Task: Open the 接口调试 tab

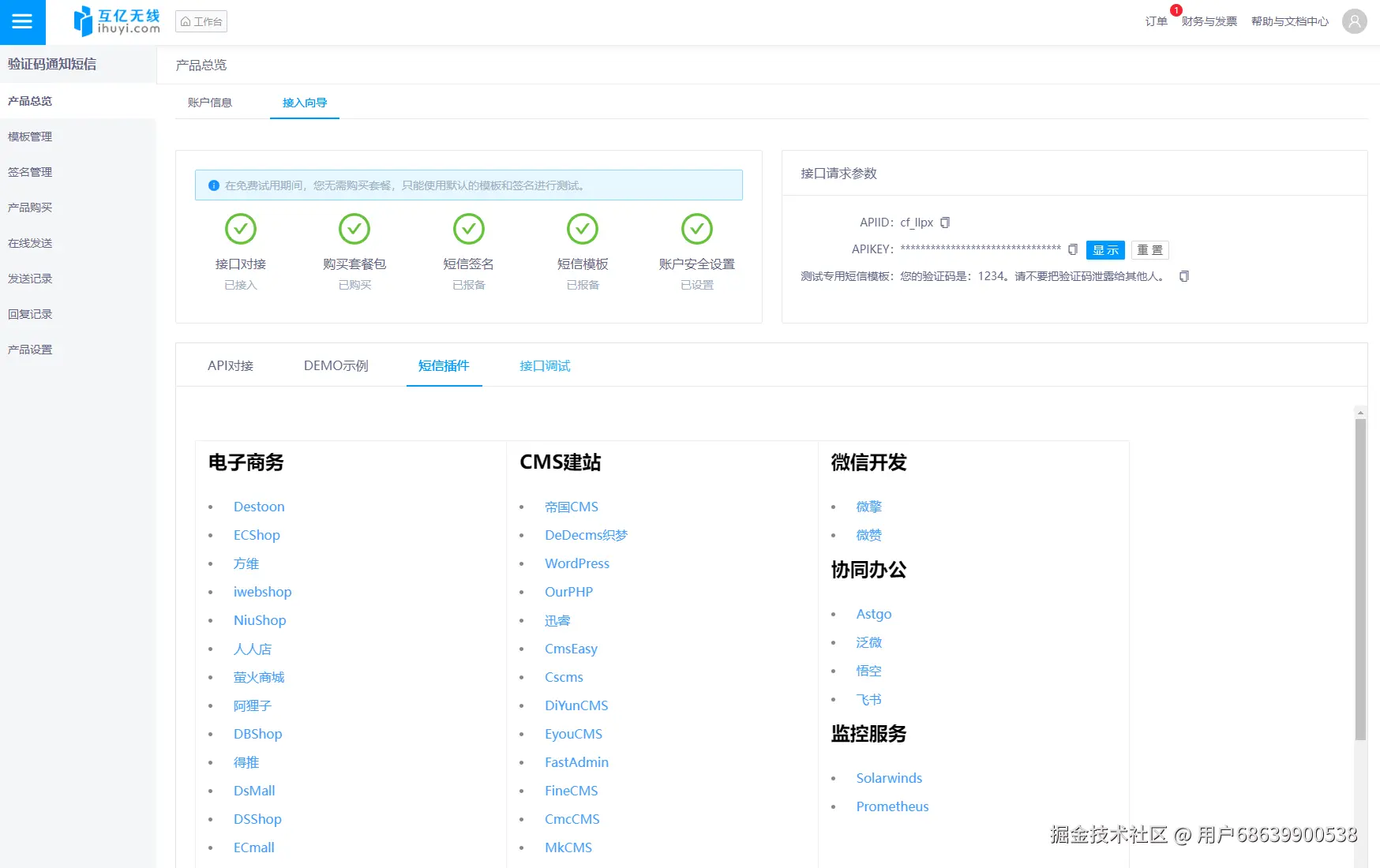Action: 546,365
